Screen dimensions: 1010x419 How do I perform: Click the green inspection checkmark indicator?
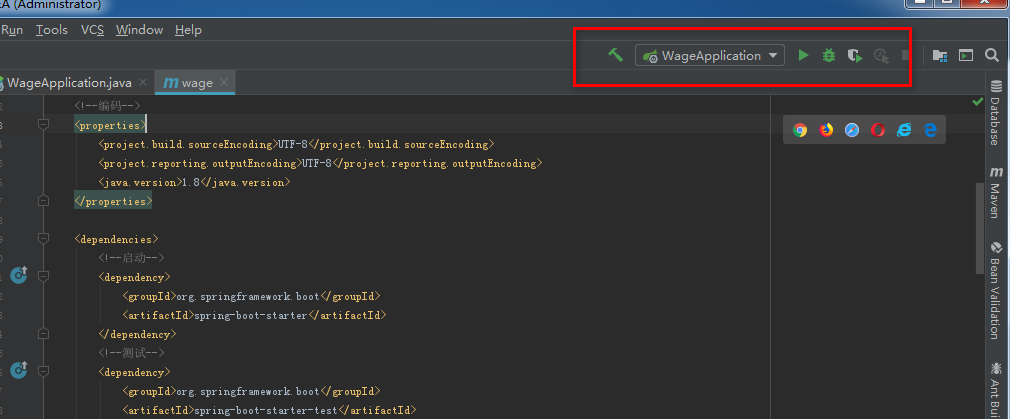978,102
